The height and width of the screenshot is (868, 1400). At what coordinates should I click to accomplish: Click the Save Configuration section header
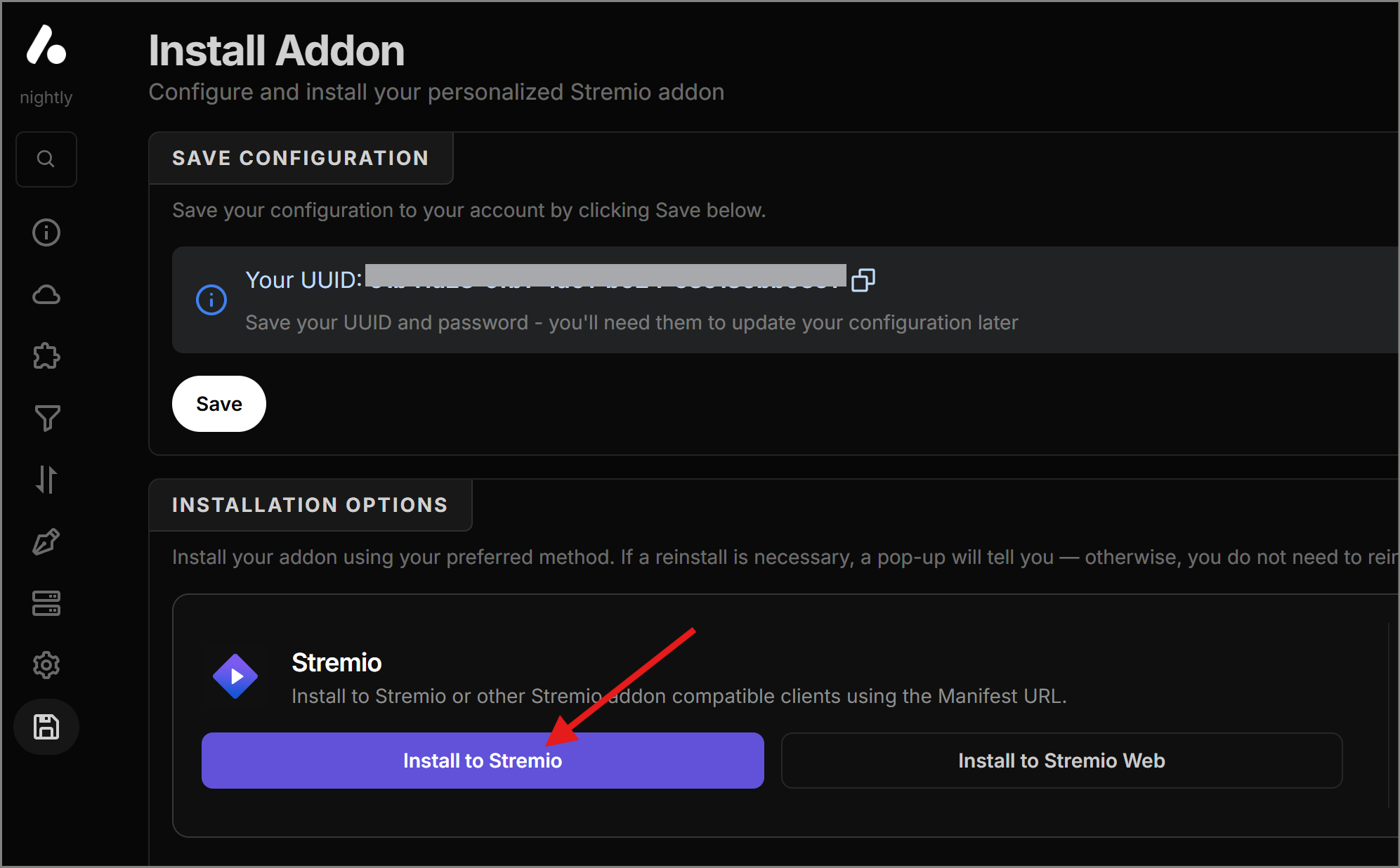[x=301, y=158]
